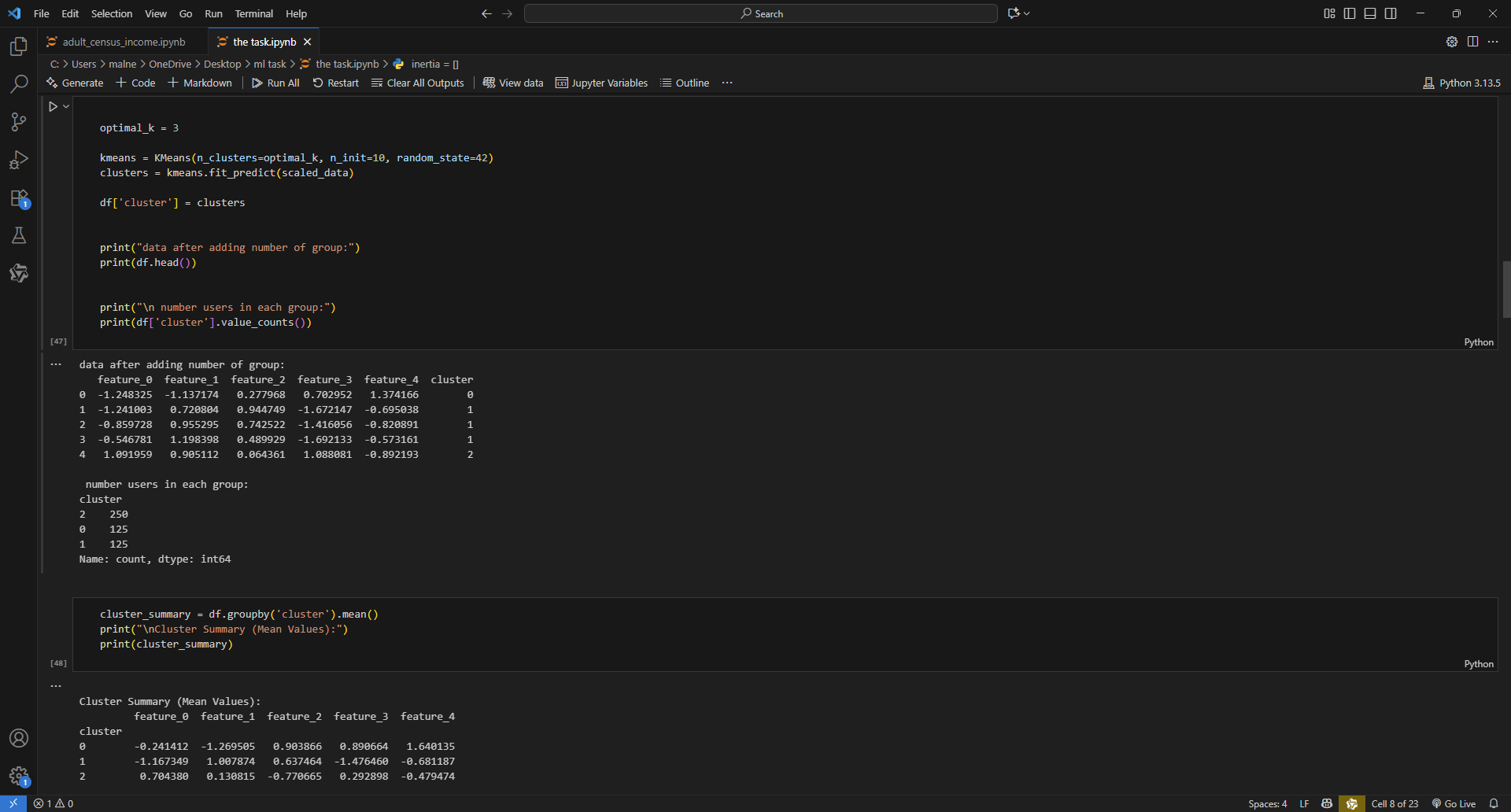
Task: Select the Python 3.13.5 kernel picker
Action: point(1461,83)
